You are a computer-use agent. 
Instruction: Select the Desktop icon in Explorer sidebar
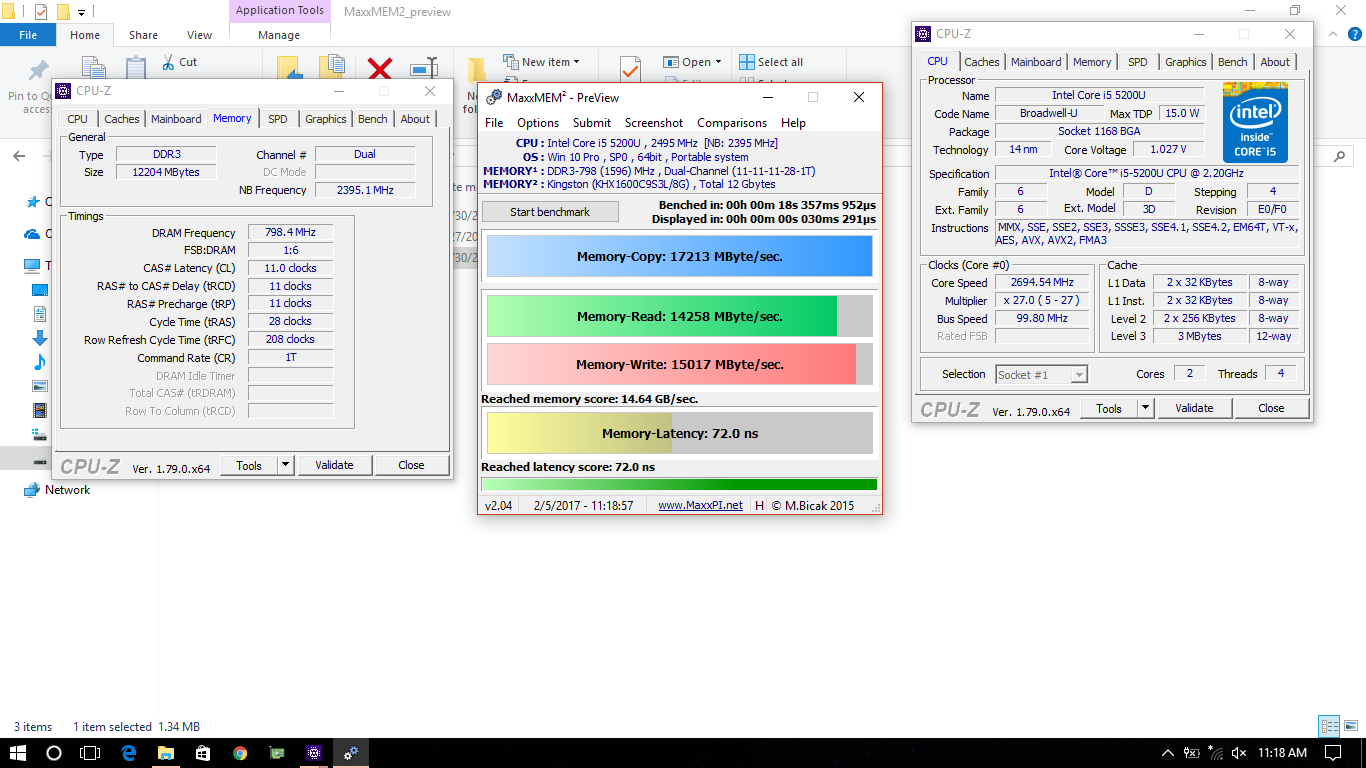tap(40, 290)
